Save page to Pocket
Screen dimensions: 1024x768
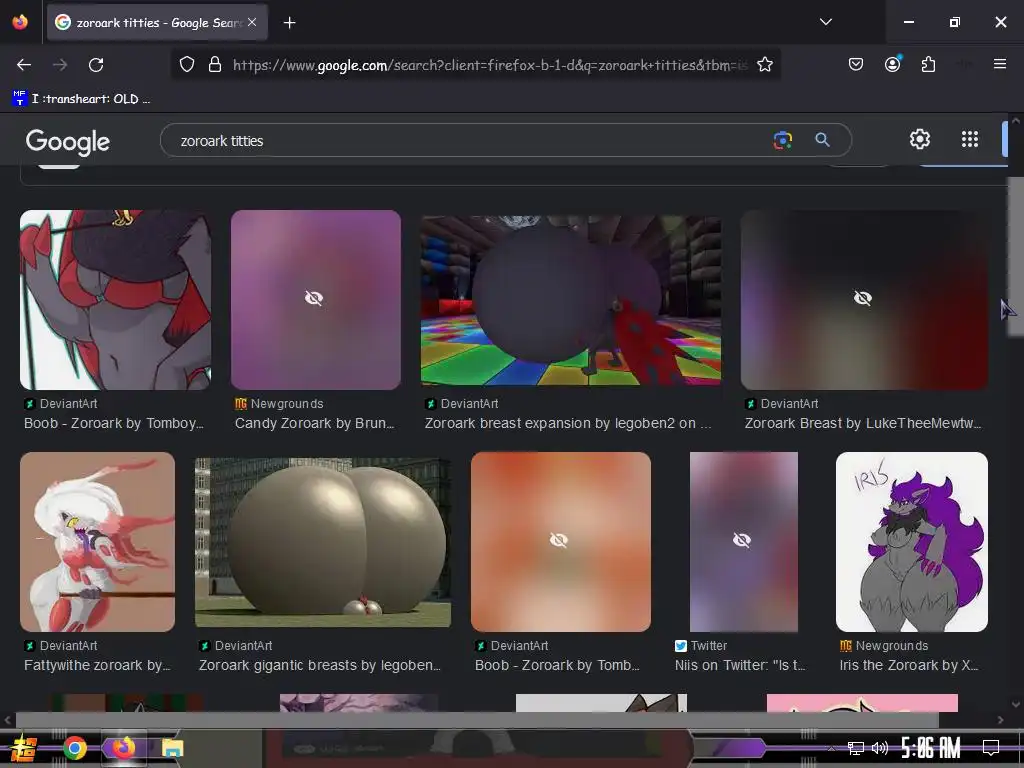(x=856, y=64)
